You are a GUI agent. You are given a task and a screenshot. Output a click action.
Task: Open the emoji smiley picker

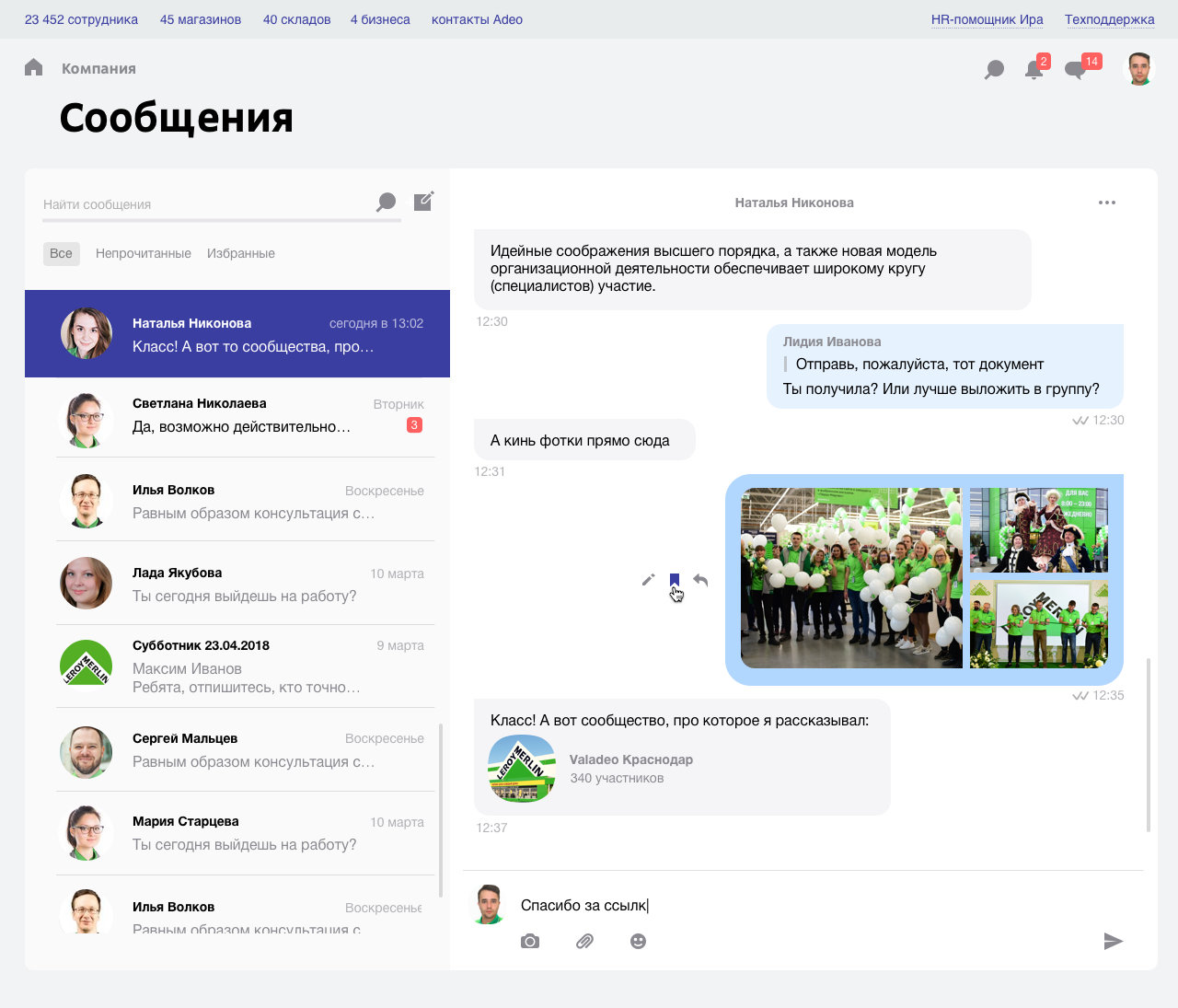pyautogui.click(x=638, y=941)
